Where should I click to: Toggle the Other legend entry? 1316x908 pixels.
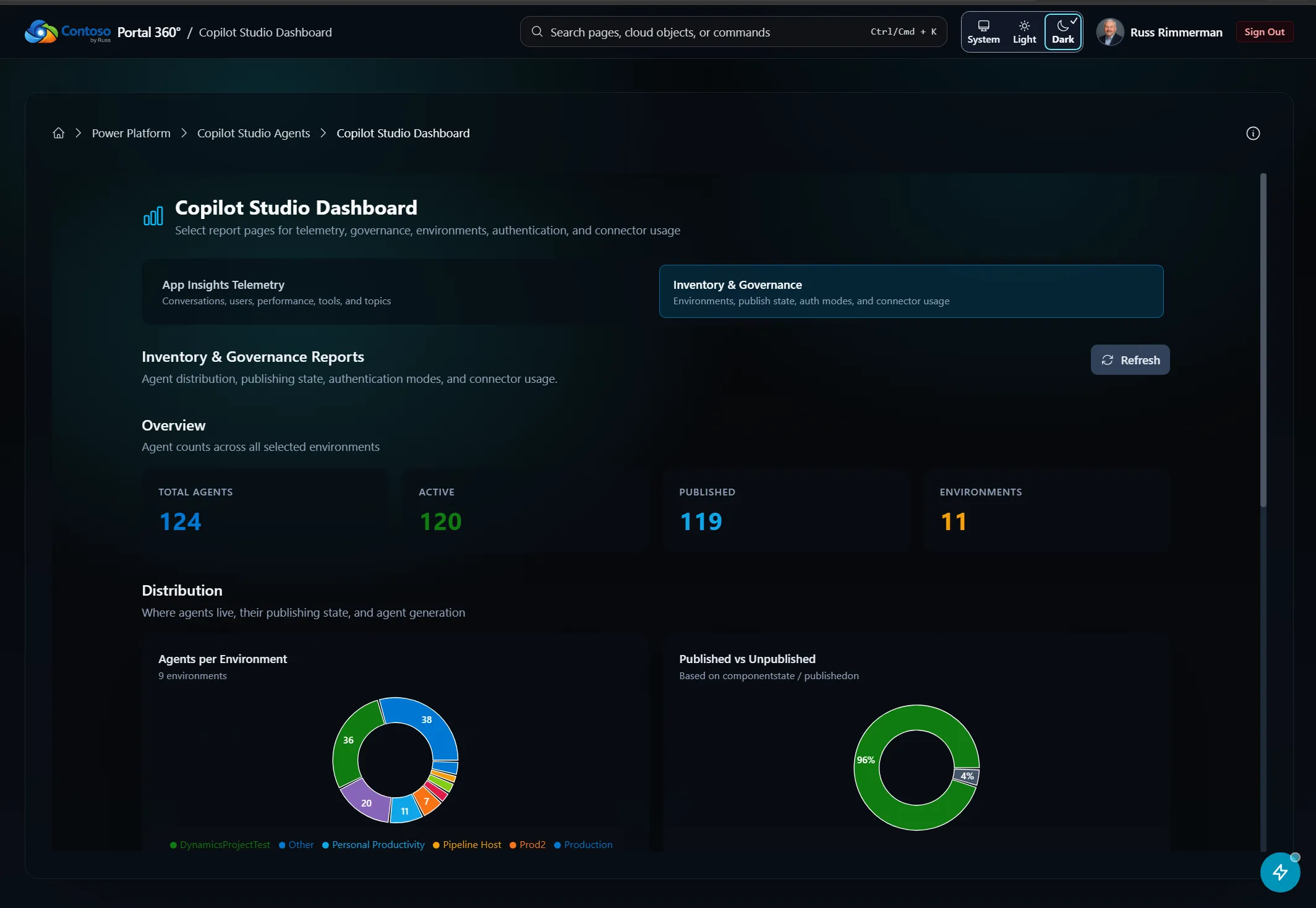pos(296,845)
